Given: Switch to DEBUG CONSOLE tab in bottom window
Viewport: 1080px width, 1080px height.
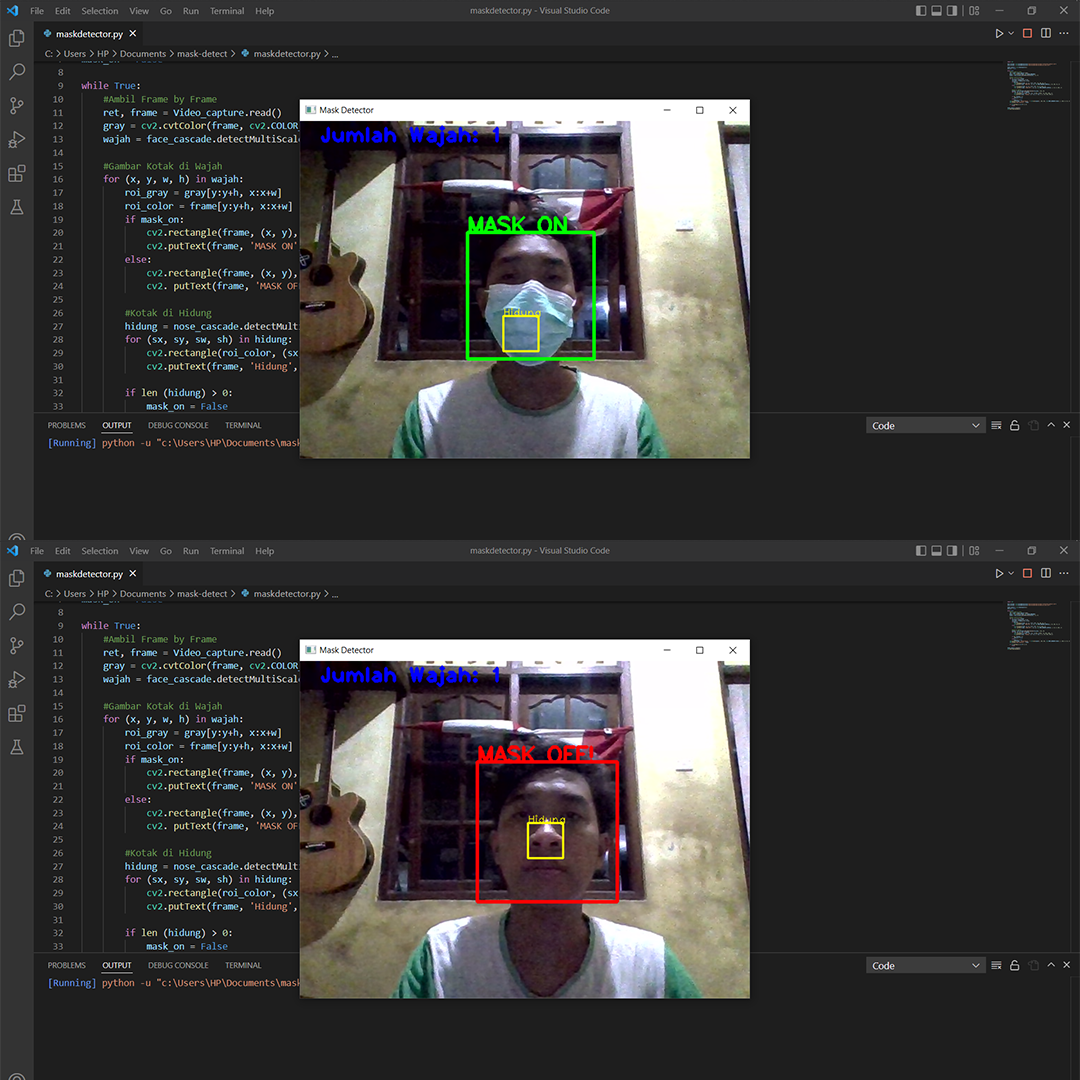Looking at the screenshot, I should 178,966.
